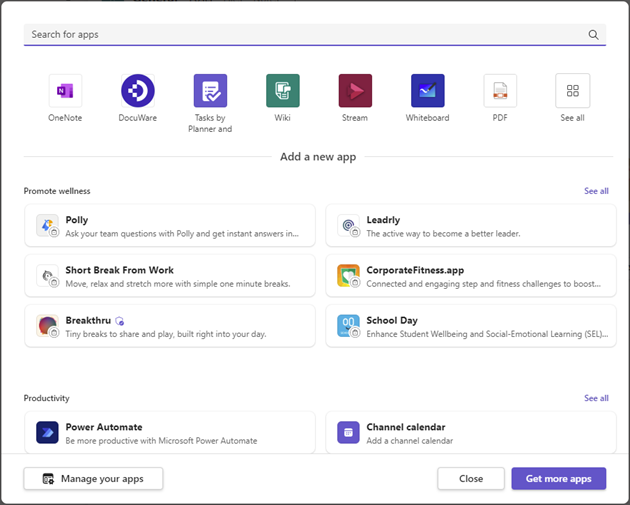Choose the Leadrly app card
This screenshot has width=630, height=505.
(x=471, y=226)
